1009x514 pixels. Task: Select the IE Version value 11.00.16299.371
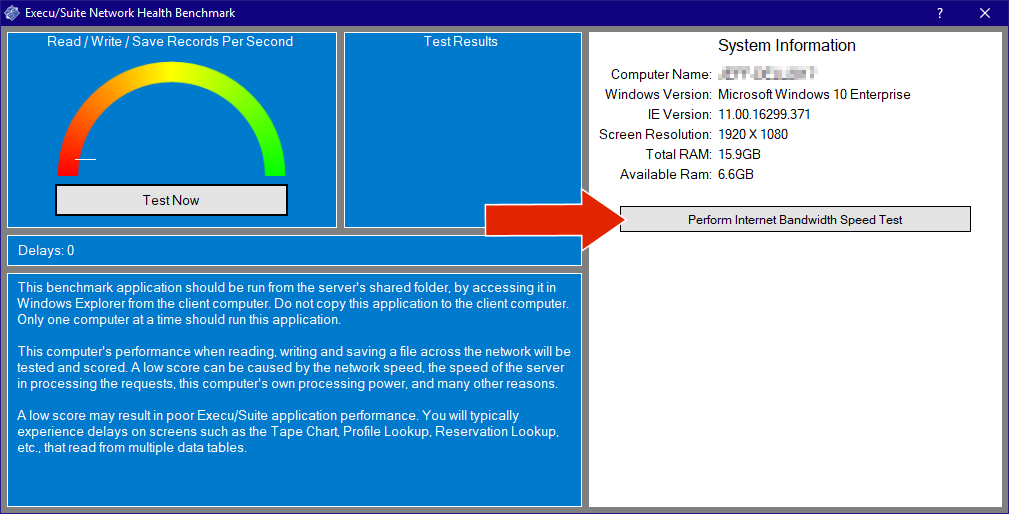point(764,115)
